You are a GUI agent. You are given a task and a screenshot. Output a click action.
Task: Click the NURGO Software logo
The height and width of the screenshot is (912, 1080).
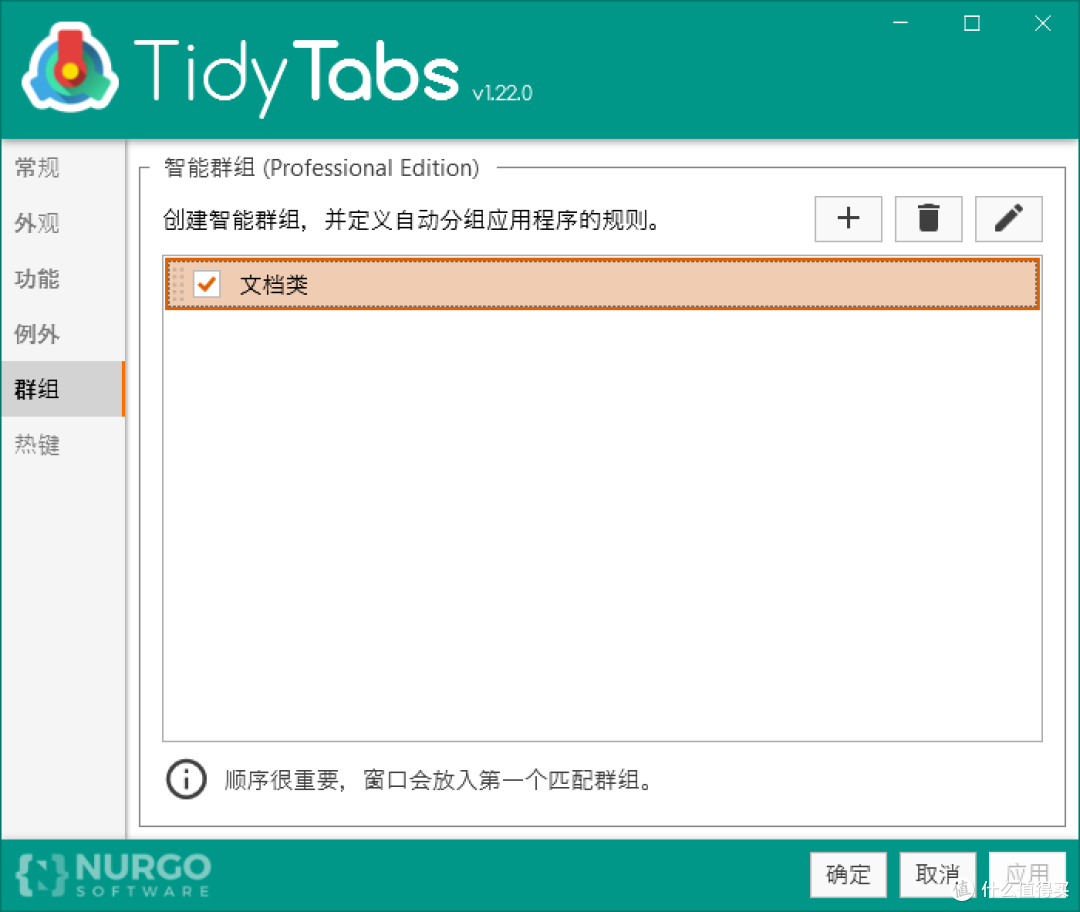[x=110, y=875]
